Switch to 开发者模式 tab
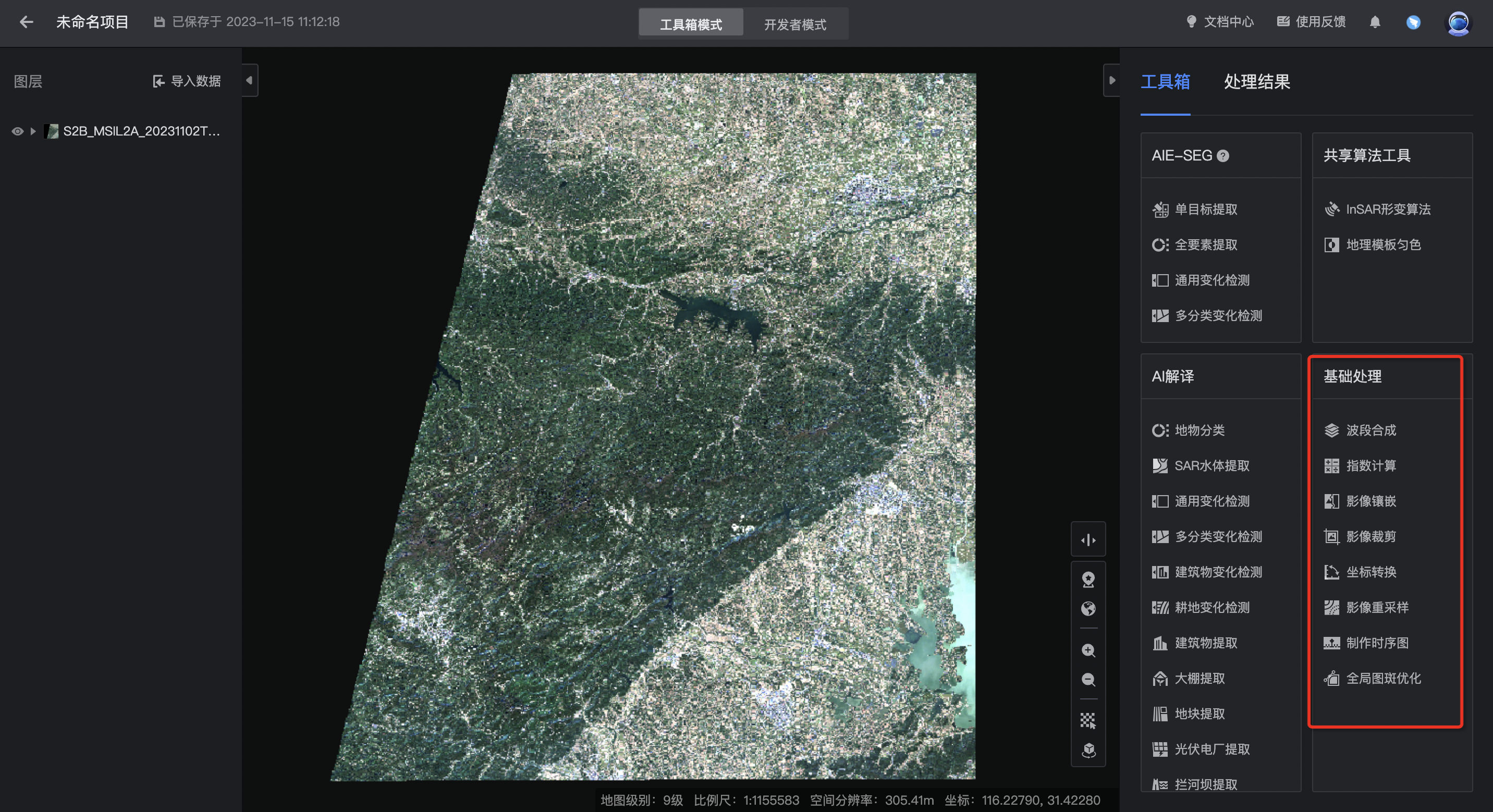The image size is (1493, 812). (x=795, y=24)
